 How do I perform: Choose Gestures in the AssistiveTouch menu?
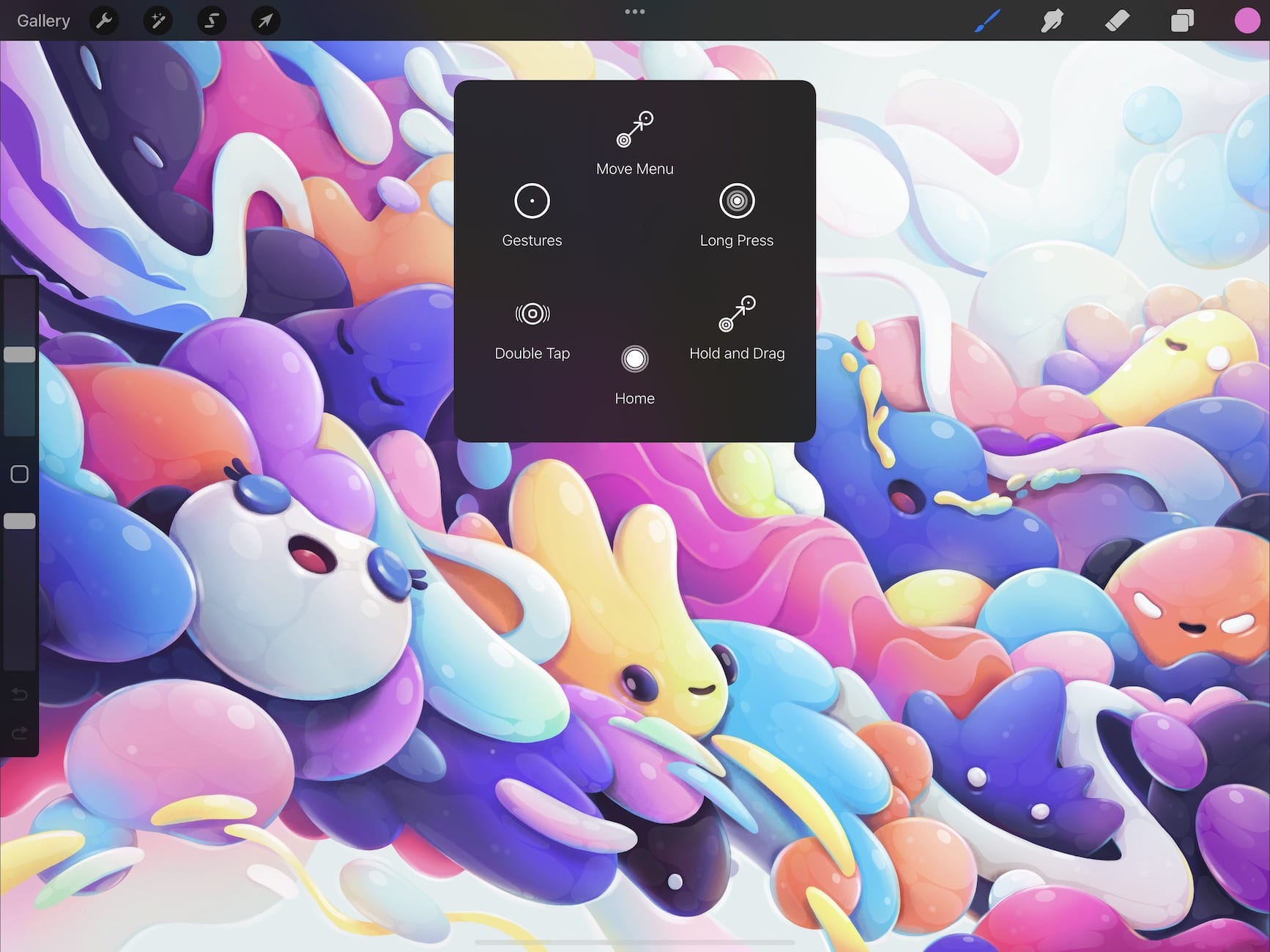(532, 215)
